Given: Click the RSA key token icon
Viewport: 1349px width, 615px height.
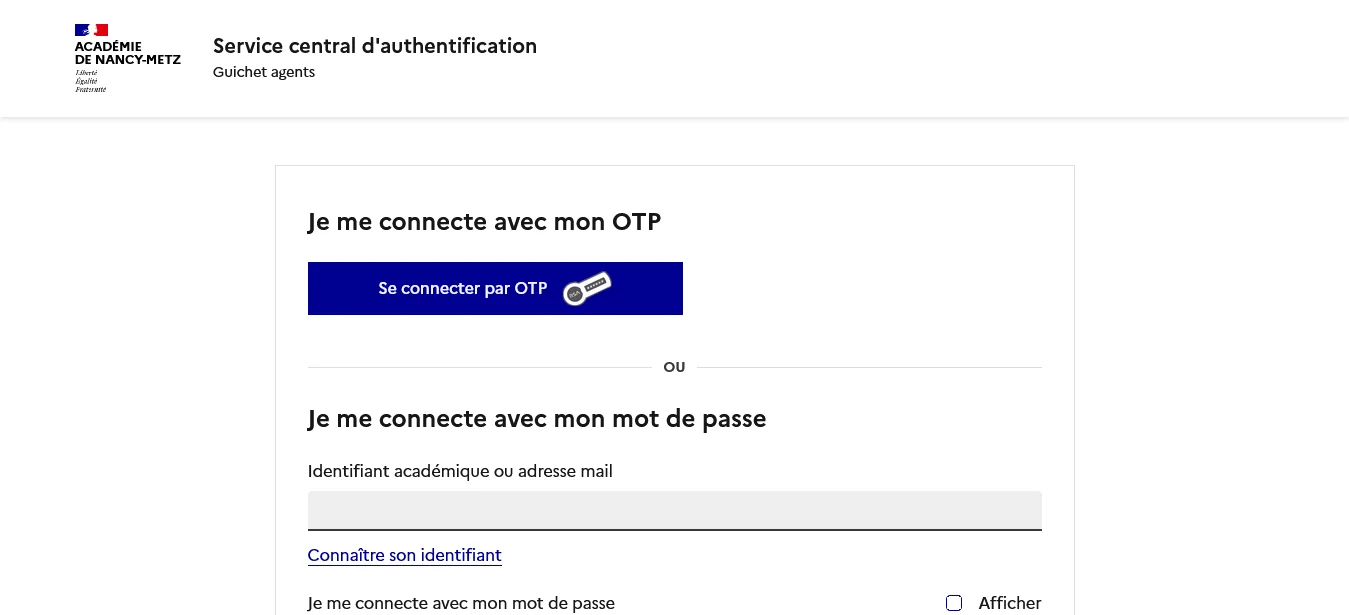Looking at the screenshot, I should tap(587, 289).
